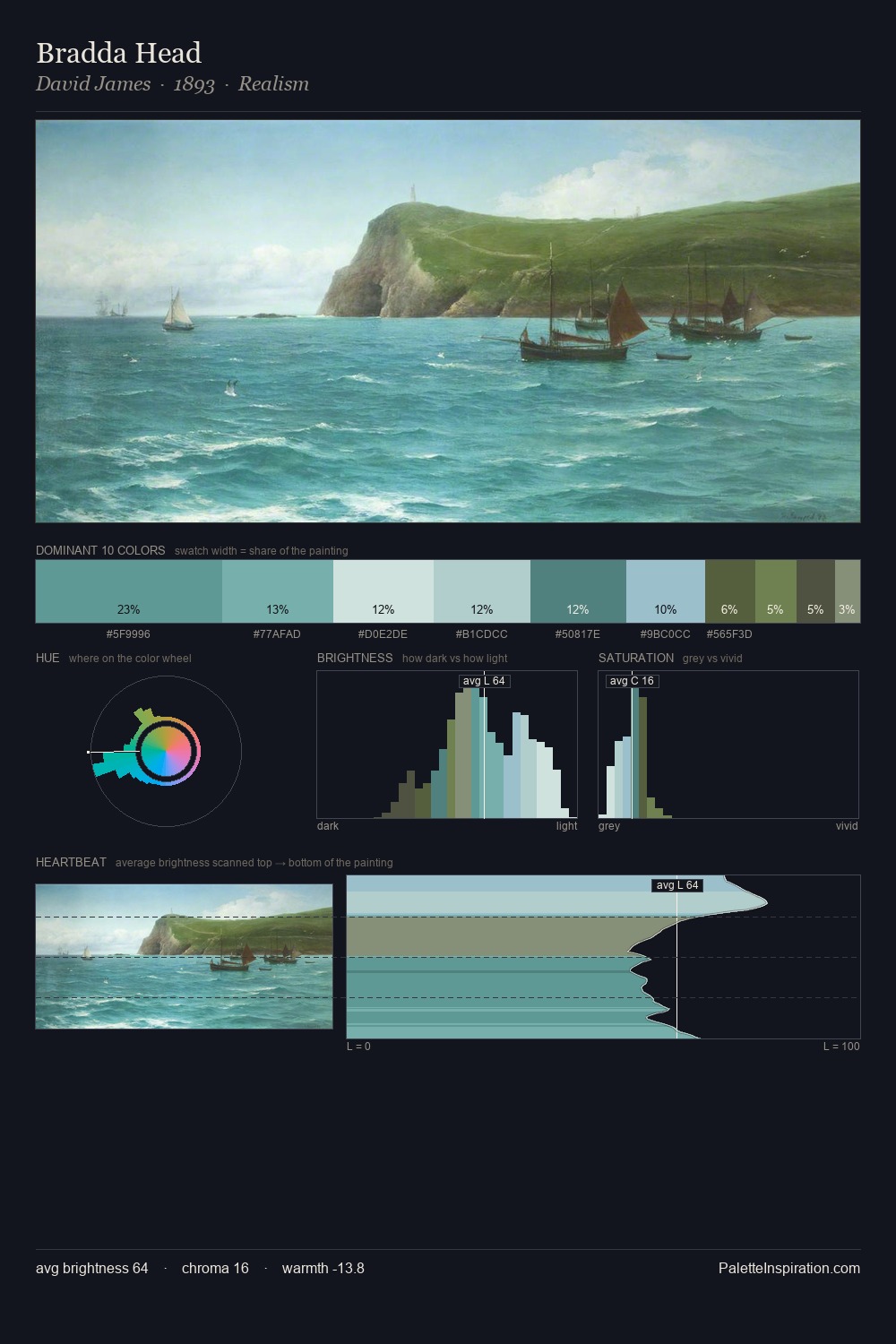
Task: Click the small painting thumbnail in Heartbeat
Action: (x=184, y=957)
